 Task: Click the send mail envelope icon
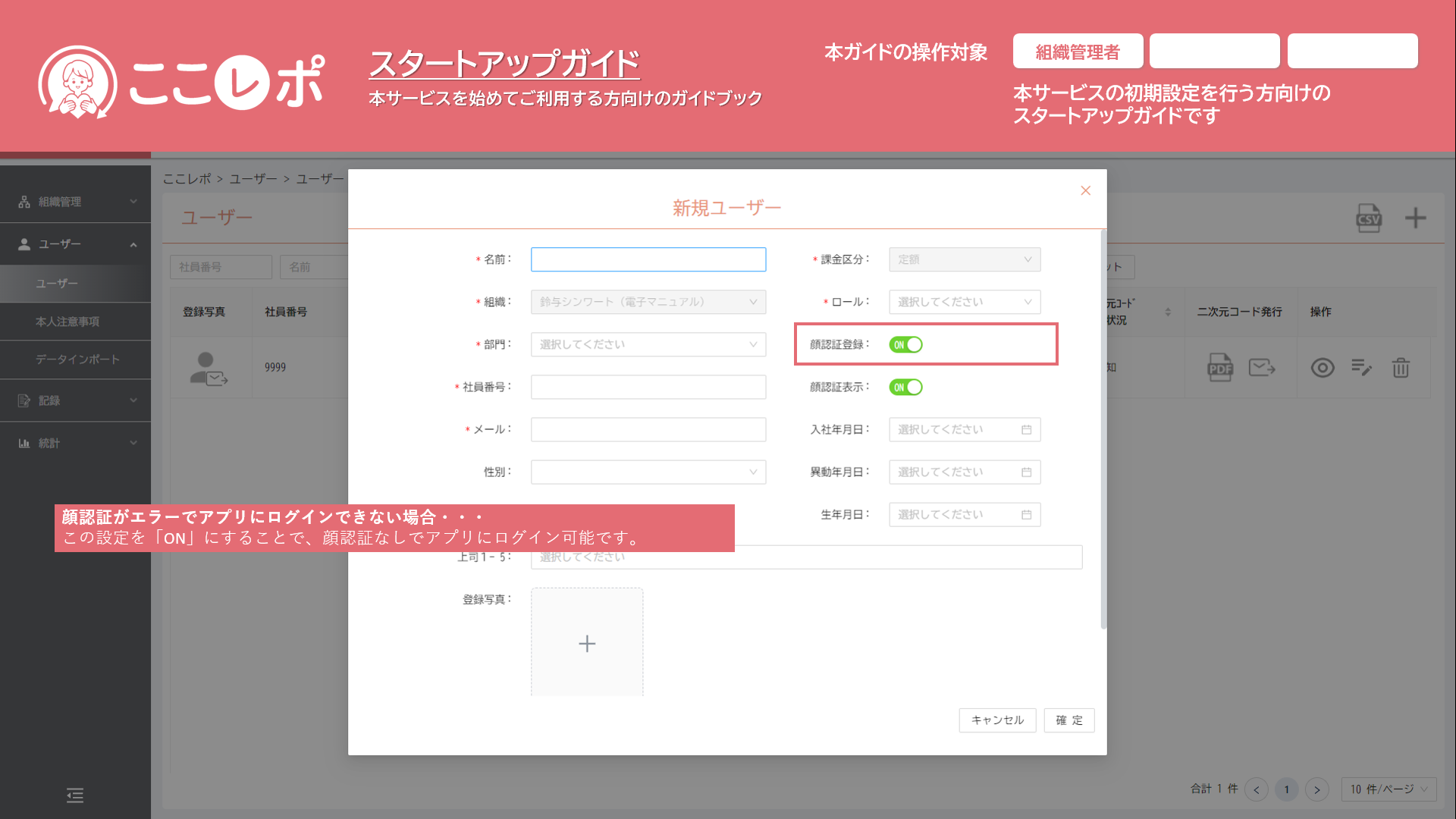click(x=1262, y=368)
